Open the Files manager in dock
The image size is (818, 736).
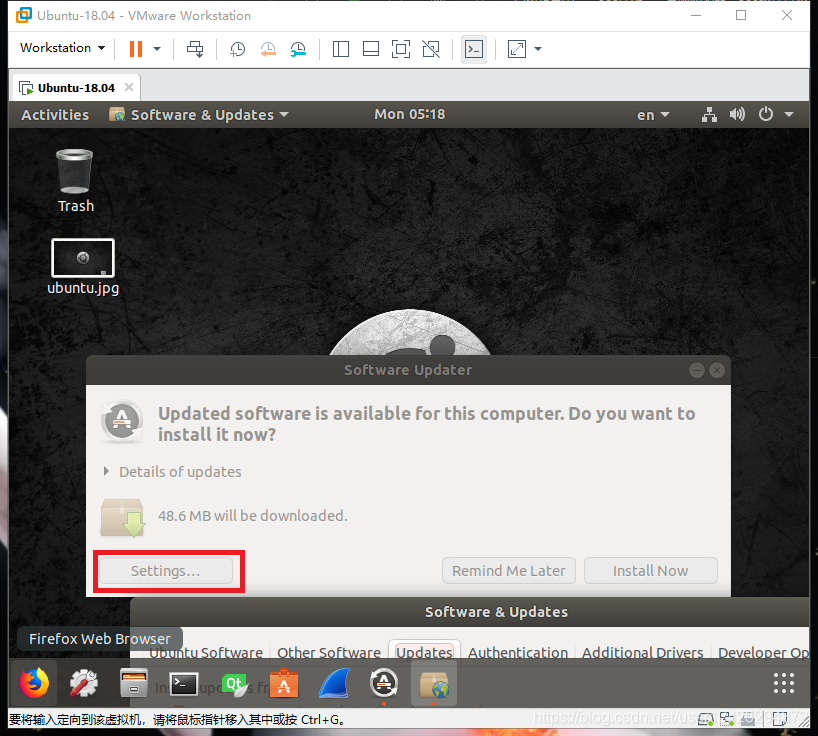click(x=134, y=683)
